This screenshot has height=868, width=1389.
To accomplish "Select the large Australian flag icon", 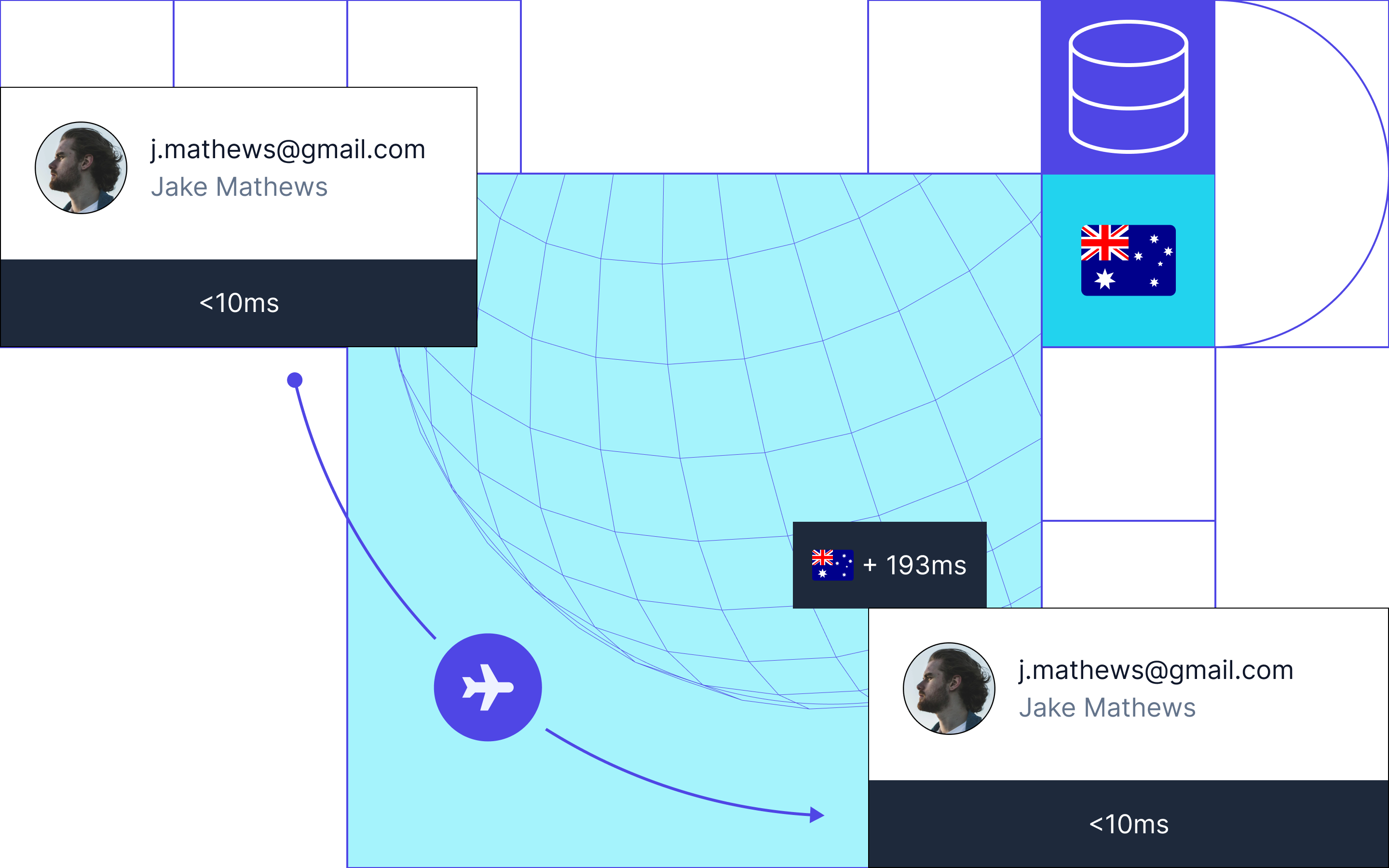I will pos(1128,260).
